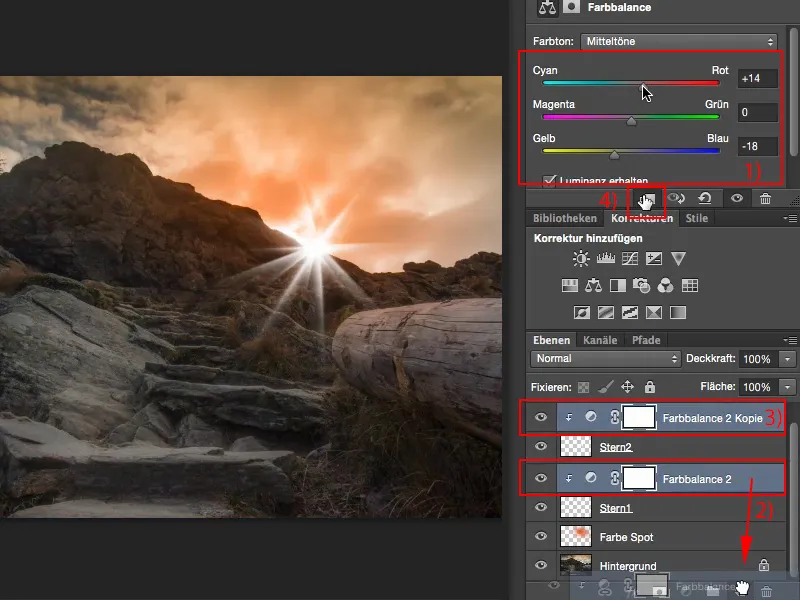Click the Deckkraft 100% value field
The width and height of the screenshot is (800, 600).
(758, 359)
